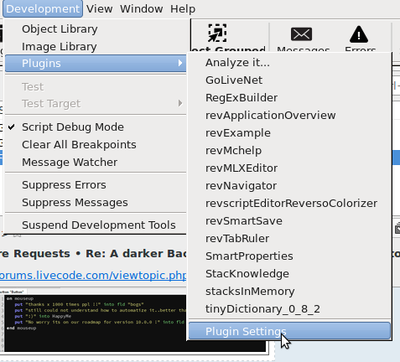
Task: Open the Development menu
Action: click(43, 9)
